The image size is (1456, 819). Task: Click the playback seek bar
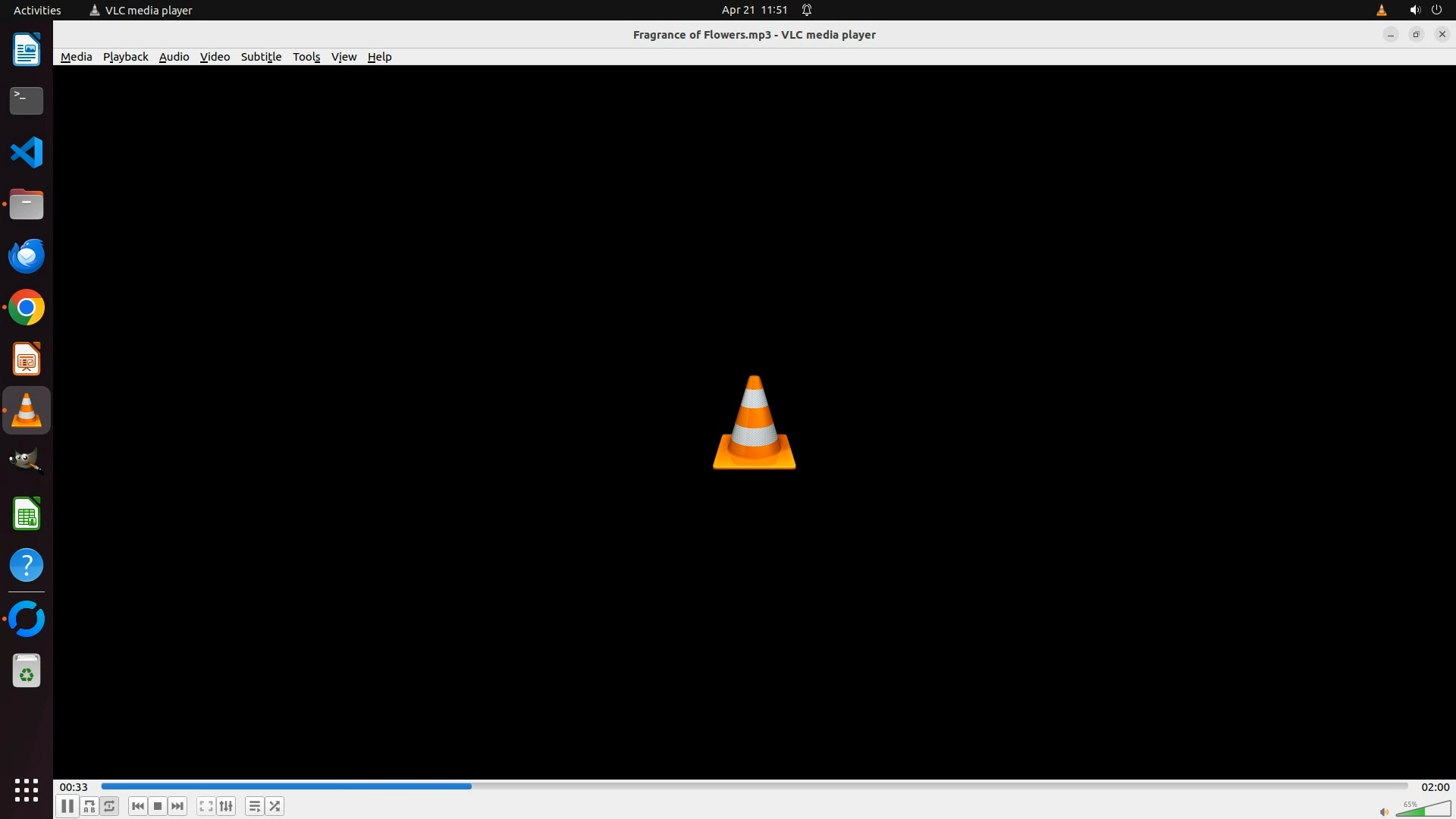tap(754, 786)
